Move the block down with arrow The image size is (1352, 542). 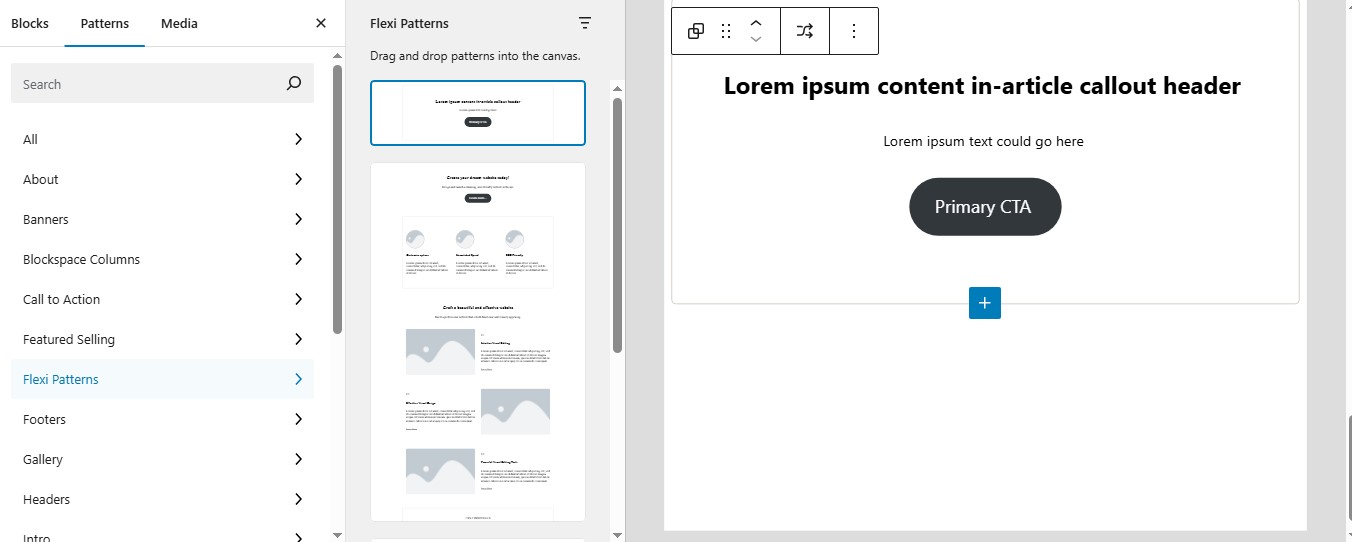pyautogui.click(x=756, y=40)
